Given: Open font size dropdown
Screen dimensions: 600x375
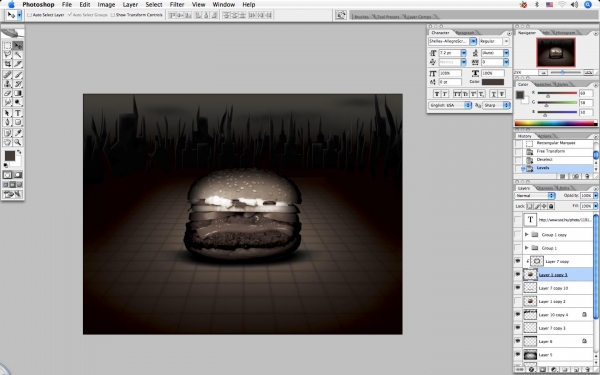Looking at the screenshot, I should pyautogui.click(x=463, y=53).
